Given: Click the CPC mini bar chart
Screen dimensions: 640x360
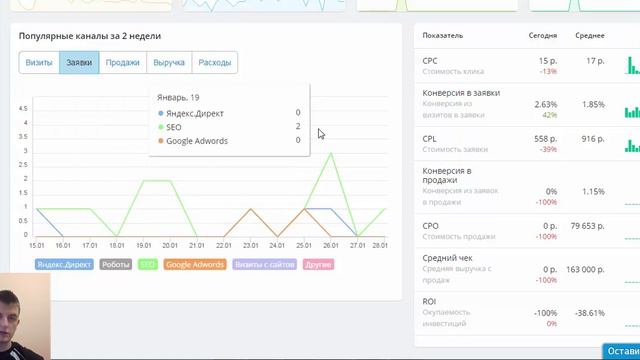Looking at the screenshot, I should click(x=632, y=65).
